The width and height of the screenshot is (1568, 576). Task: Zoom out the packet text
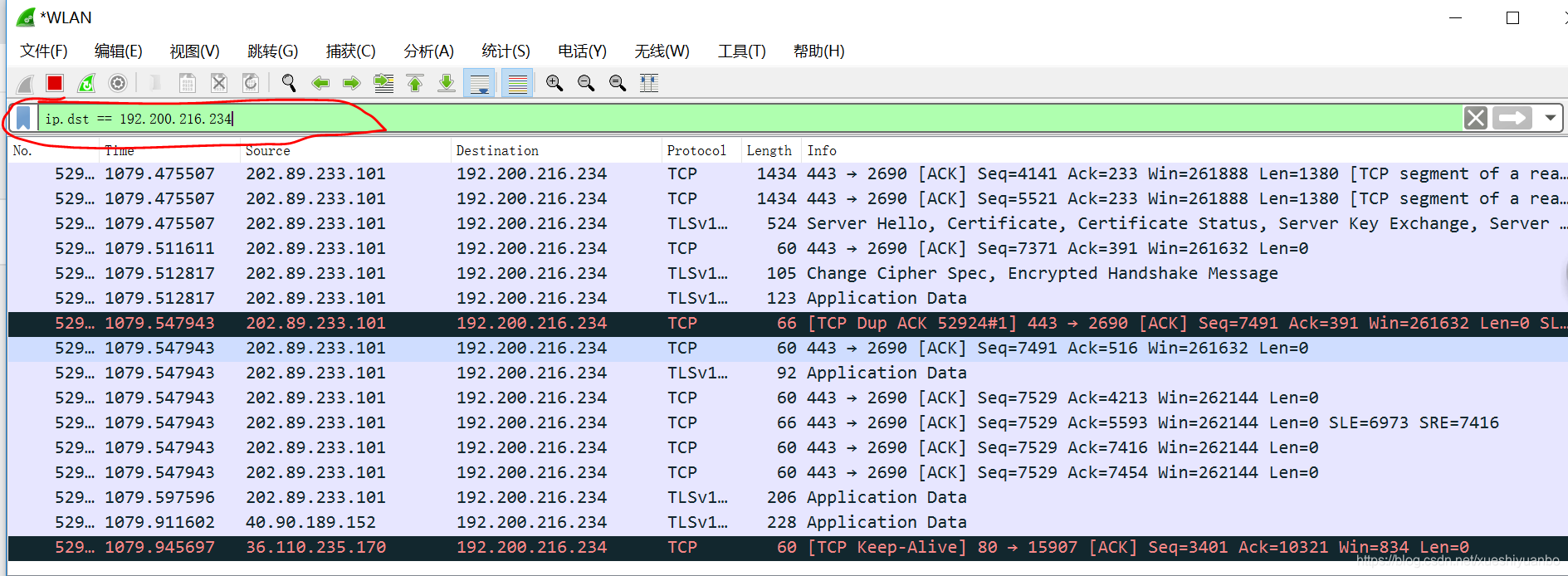click(586, 83)
